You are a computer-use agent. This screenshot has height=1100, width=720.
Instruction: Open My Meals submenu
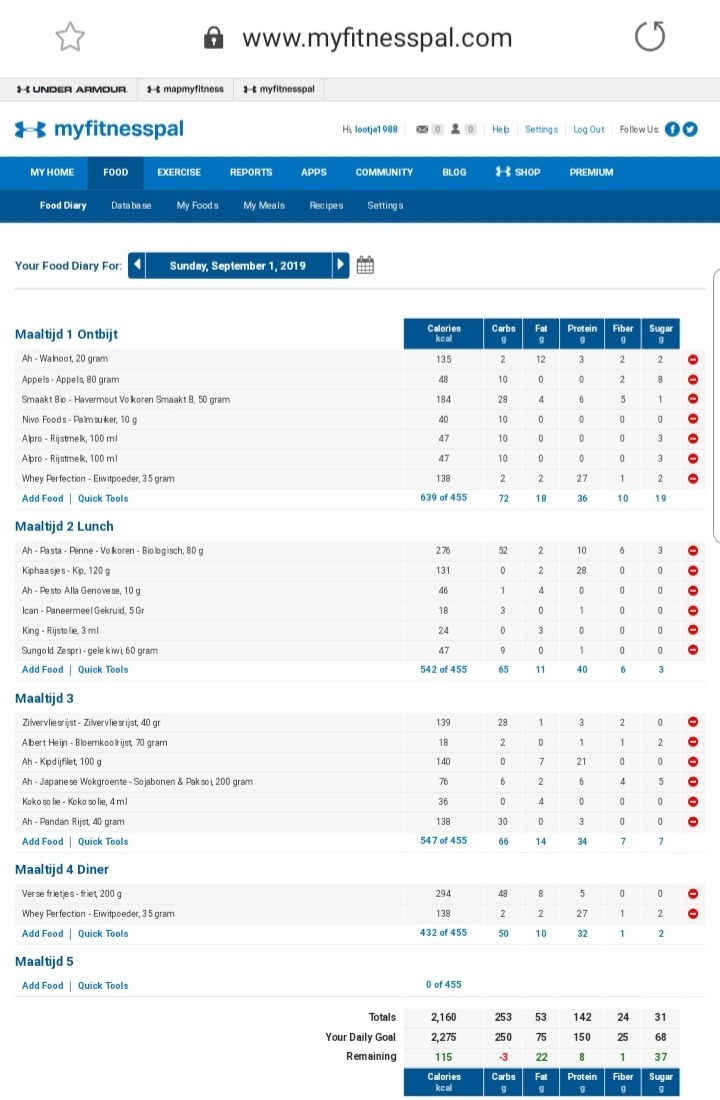point(264,206)
